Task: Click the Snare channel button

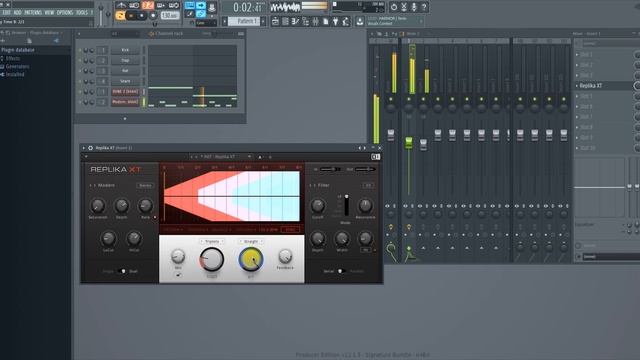Action: coord(125,81)
